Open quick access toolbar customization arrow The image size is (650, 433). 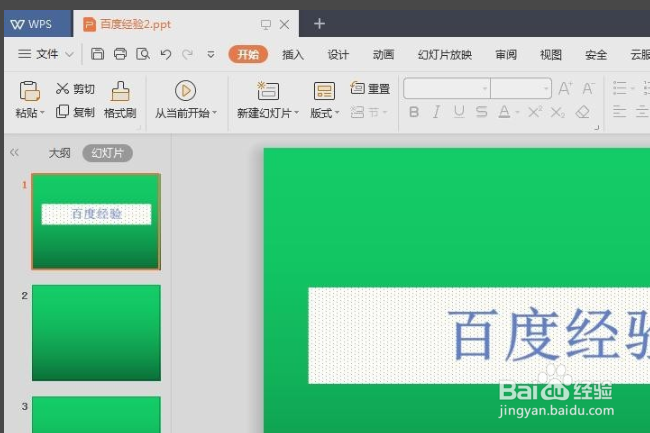211,54
